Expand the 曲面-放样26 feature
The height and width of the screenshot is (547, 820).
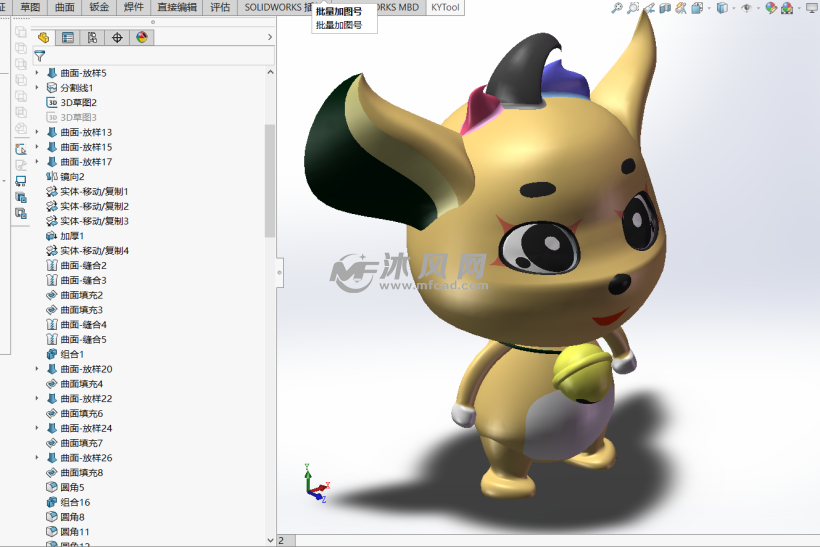[x=37, y=457]
